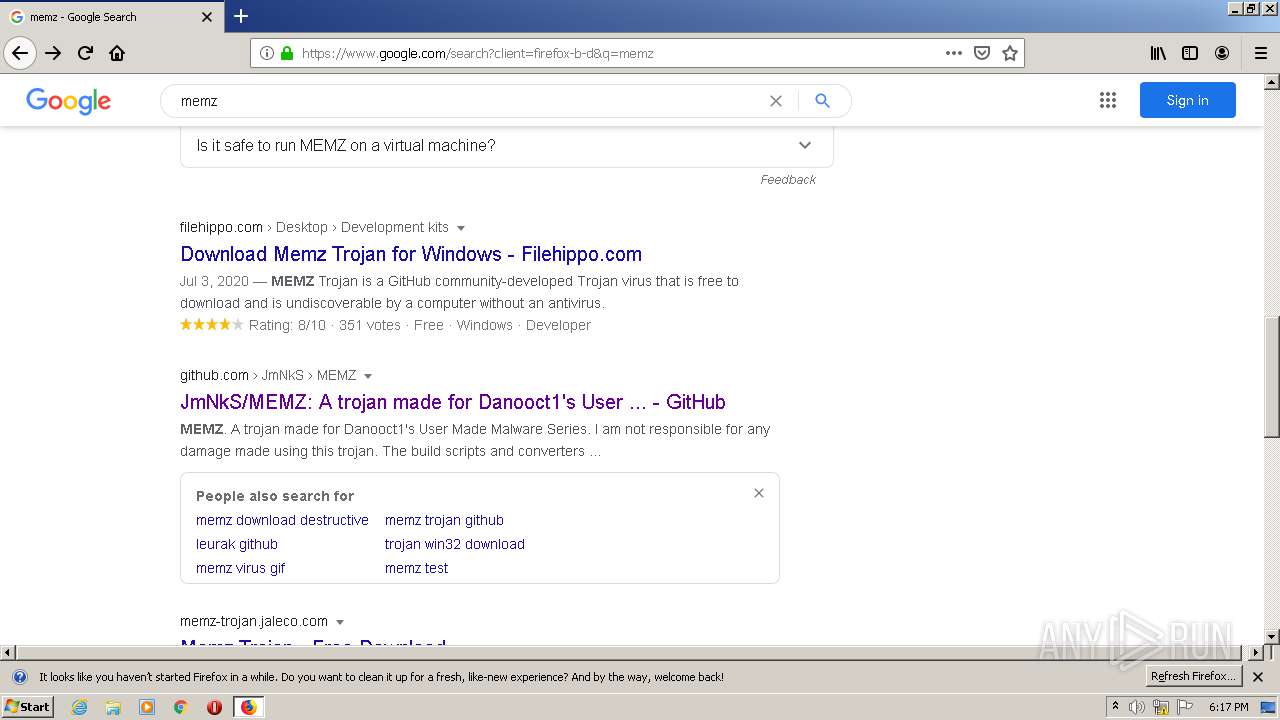Select the memz - Google Search tab
The image size is (1280, 720).
pos(111,17)
